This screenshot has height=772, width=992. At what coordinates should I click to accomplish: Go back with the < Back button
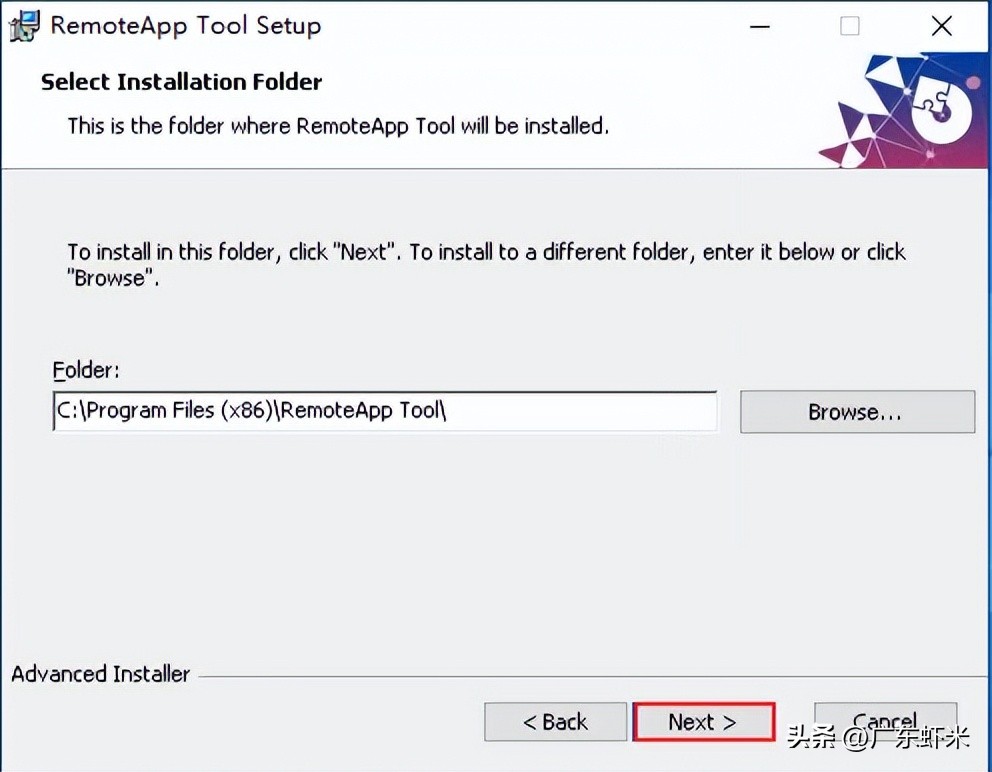tap(555, 721)
